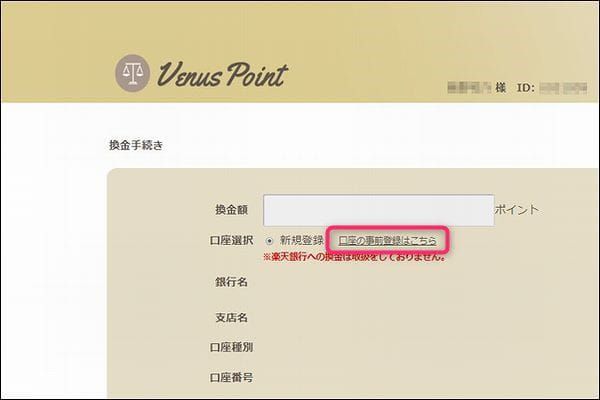Click the 新規登録 option label
Image resolution: width=600 pixels, height=400 pixels.
pyautogui.click(x=302, y=240)
